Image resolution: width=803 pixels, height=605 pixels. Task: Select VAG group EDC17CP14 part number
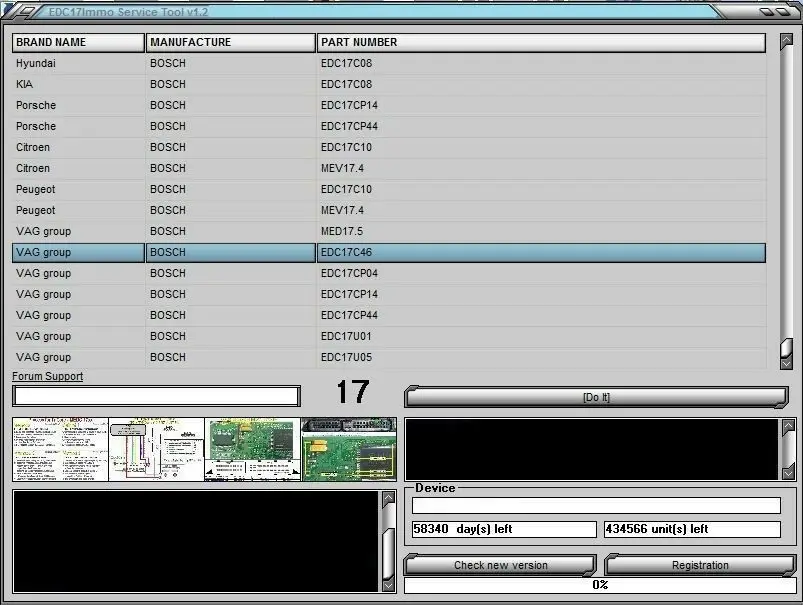point(349,295)
